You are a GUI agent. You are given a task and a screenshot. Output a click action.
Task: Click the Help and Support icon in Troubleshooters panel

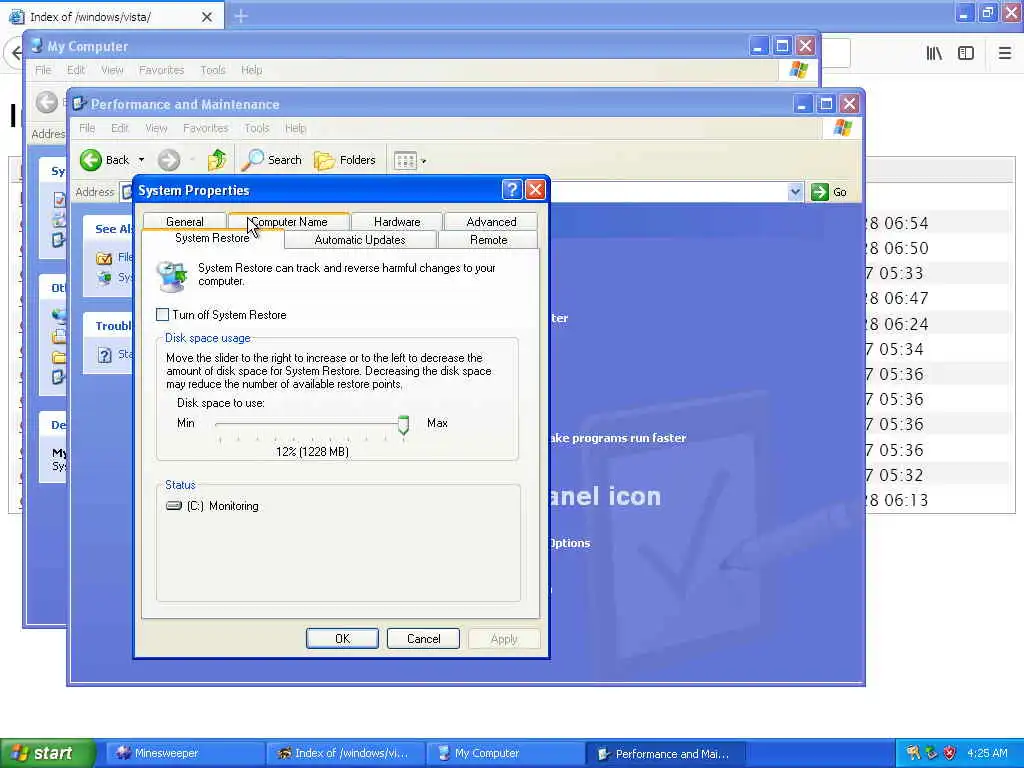tap(104, 355)
